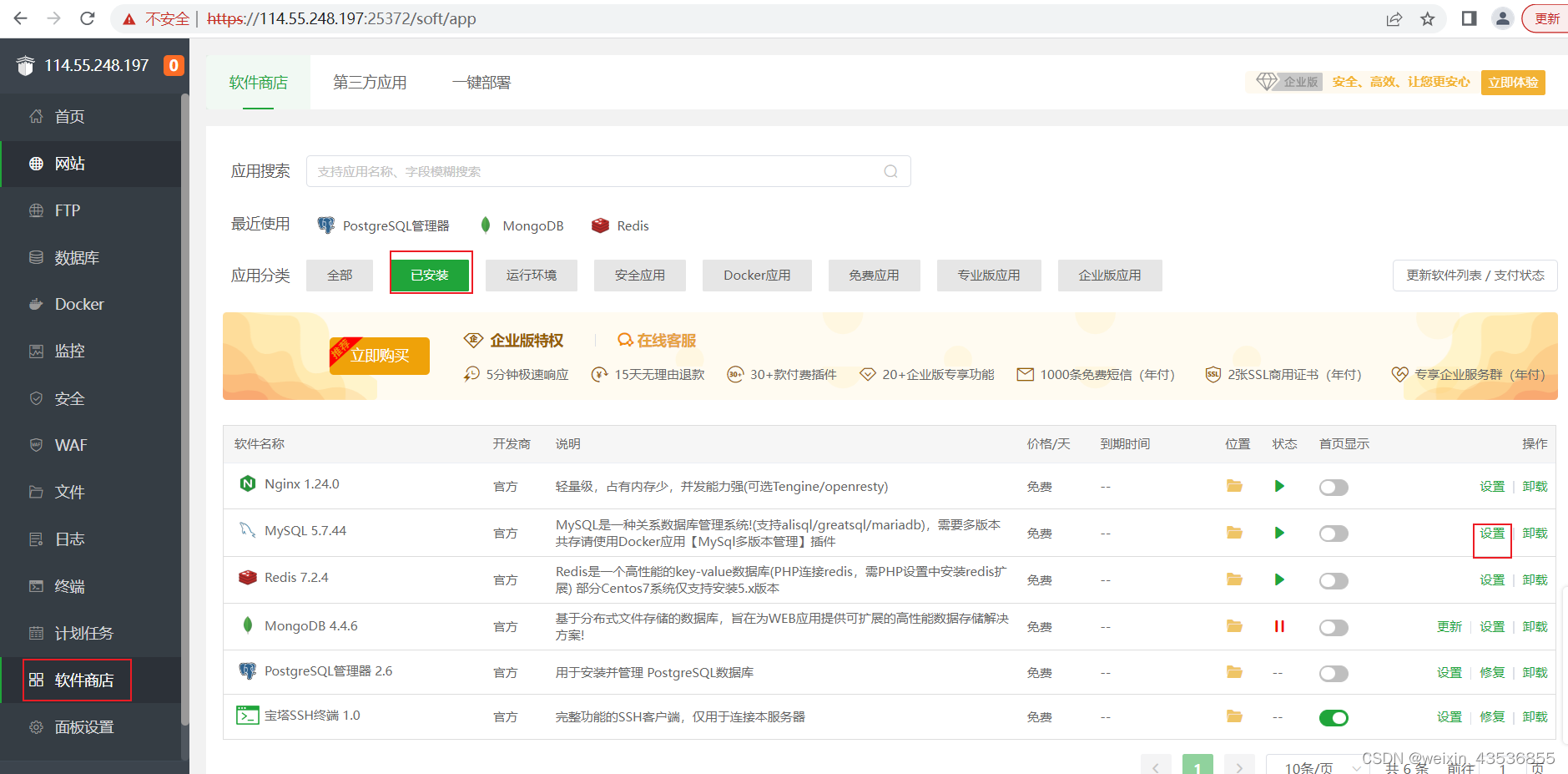Select the 运行环境 category filter
The height and width of the screenshot is (774, 1568).
(x=532, y=276)
